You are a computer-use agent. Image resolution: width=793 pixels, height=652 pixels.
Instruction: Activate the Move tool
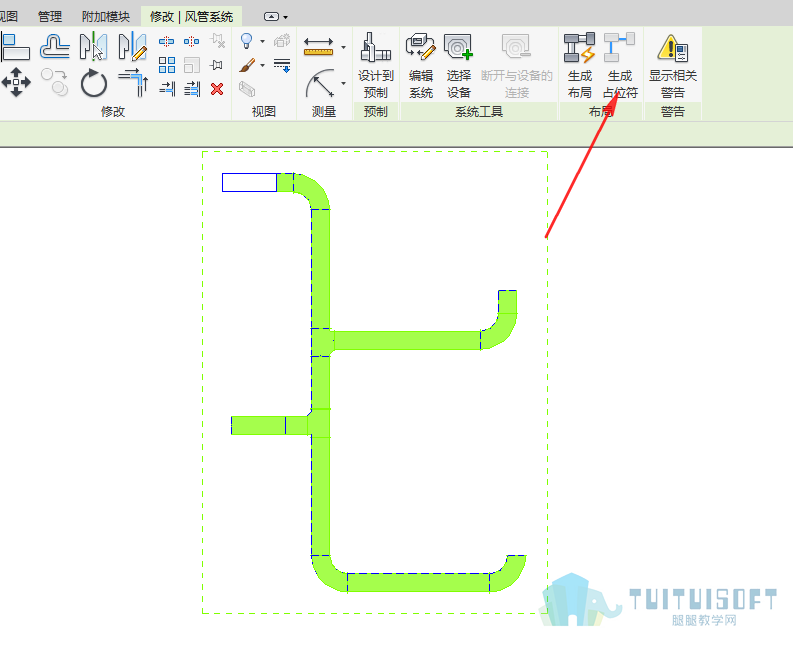tap(16, 82)
